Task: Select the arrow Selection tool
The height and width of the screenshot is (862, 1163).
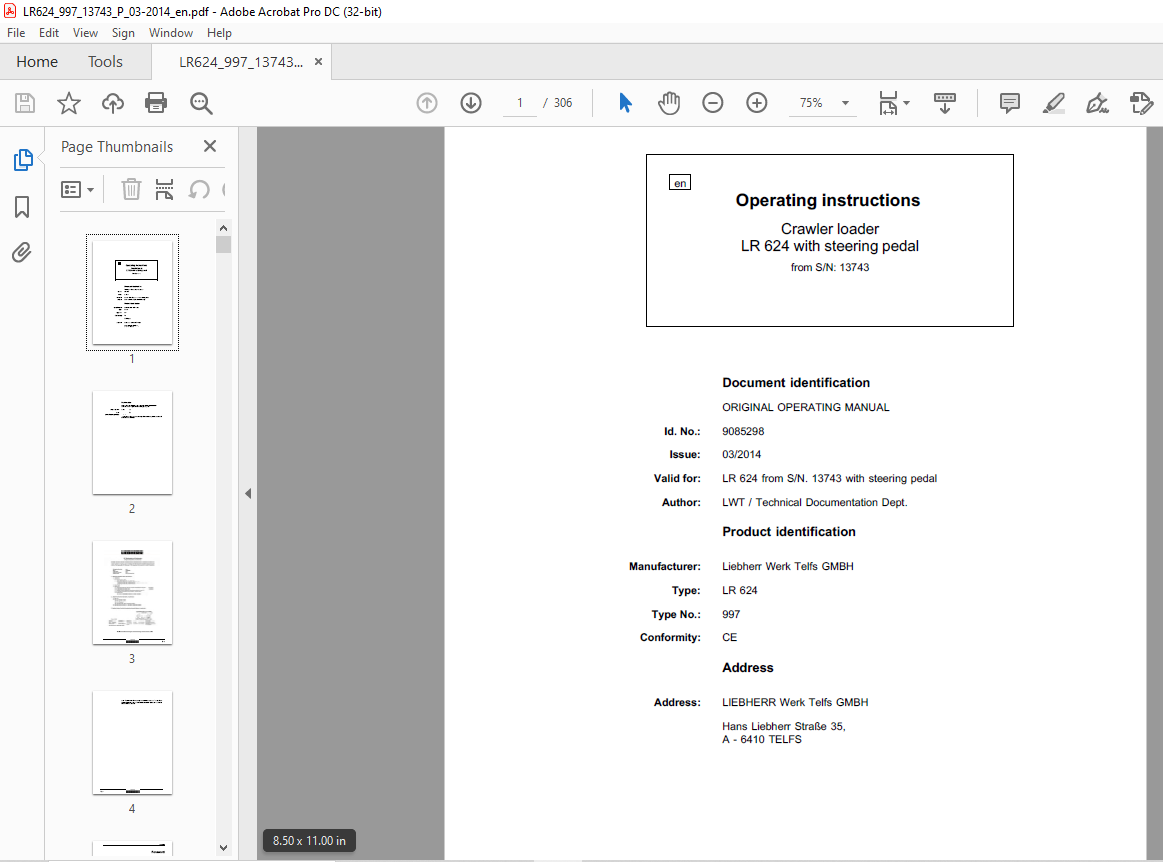Action: (x=625, y=103)
